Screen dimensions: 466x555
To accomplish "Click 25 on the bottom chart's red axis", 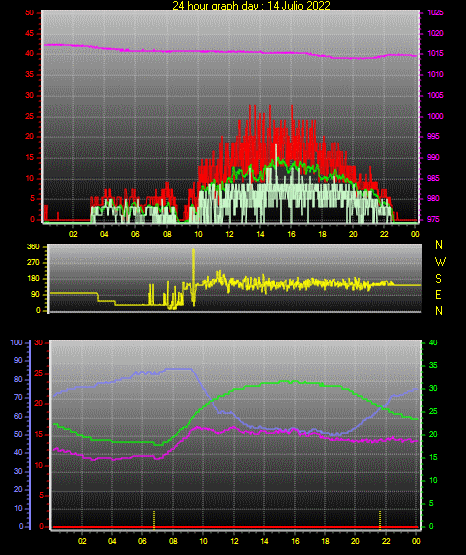I will point(39,373).
